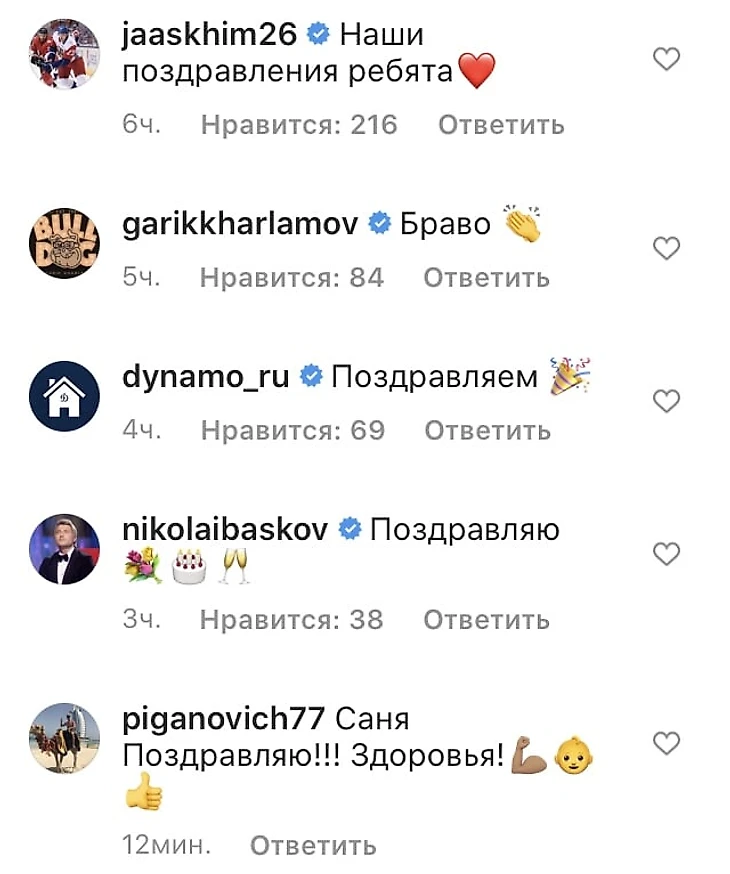Tap the heart next to dynamo_ru comment
This screenshot has width=730, height=874.
click(666, 401)
